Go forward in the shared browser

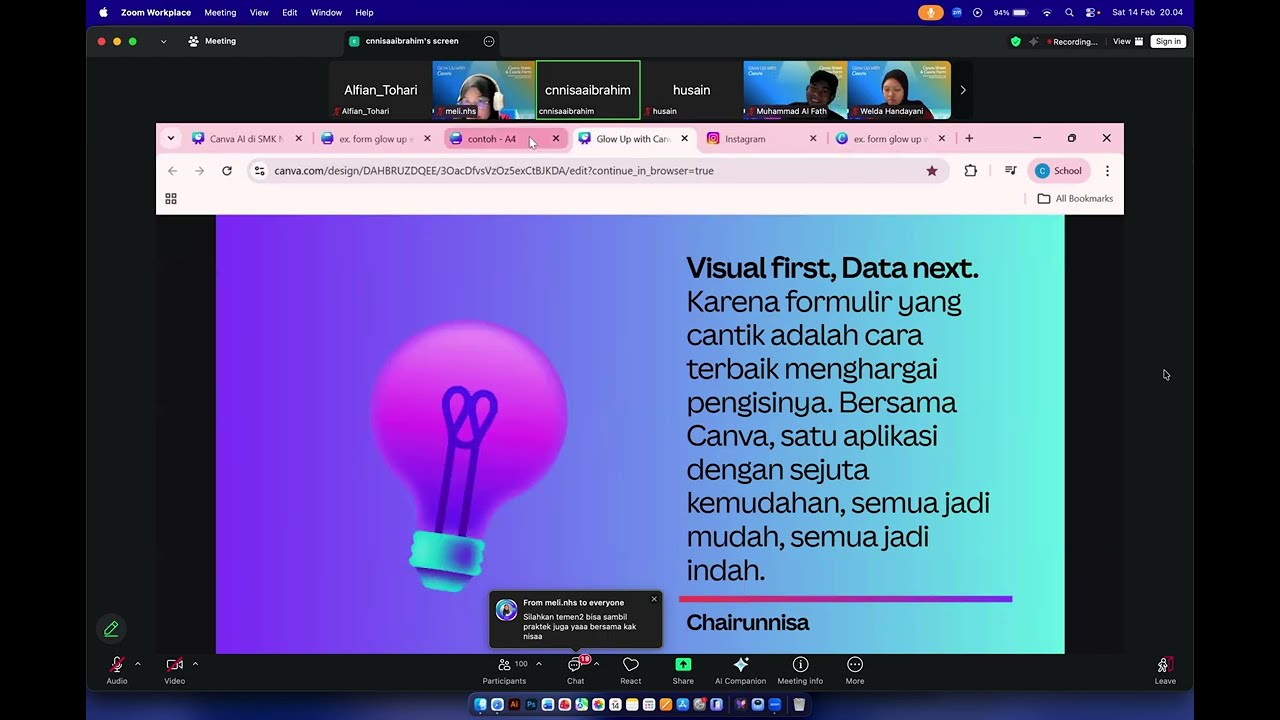(199, 171)
